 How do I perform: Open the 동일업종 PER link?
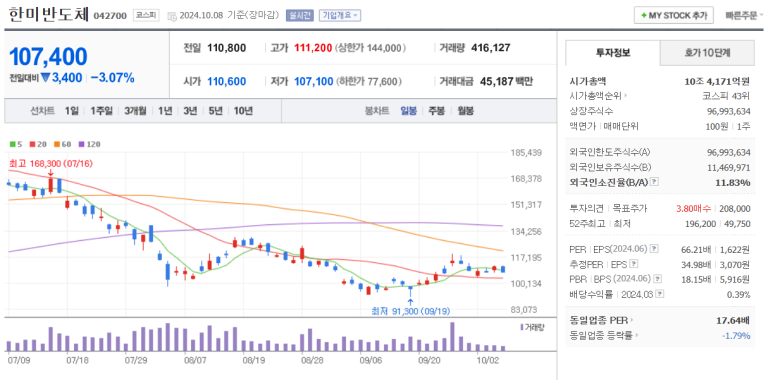601,320
